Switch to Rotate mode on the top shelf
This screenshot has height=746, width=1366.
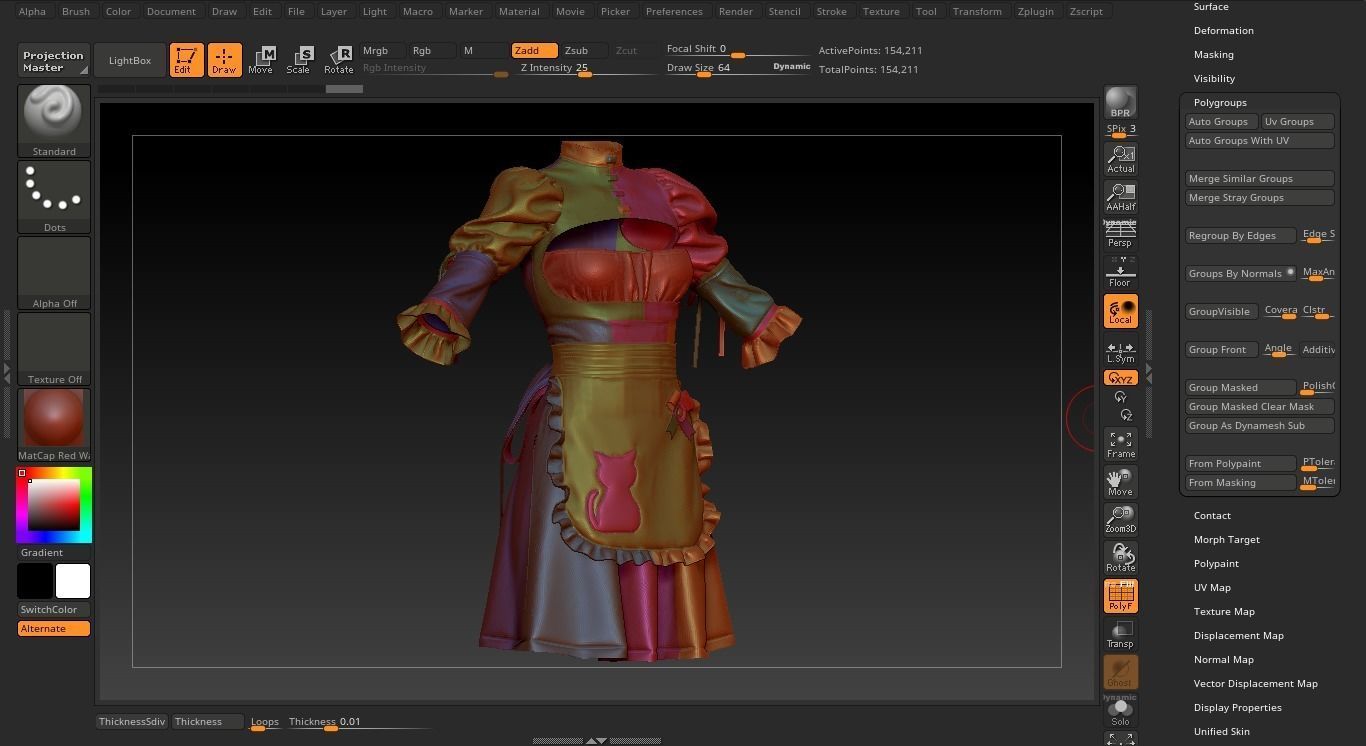point(339,59)
